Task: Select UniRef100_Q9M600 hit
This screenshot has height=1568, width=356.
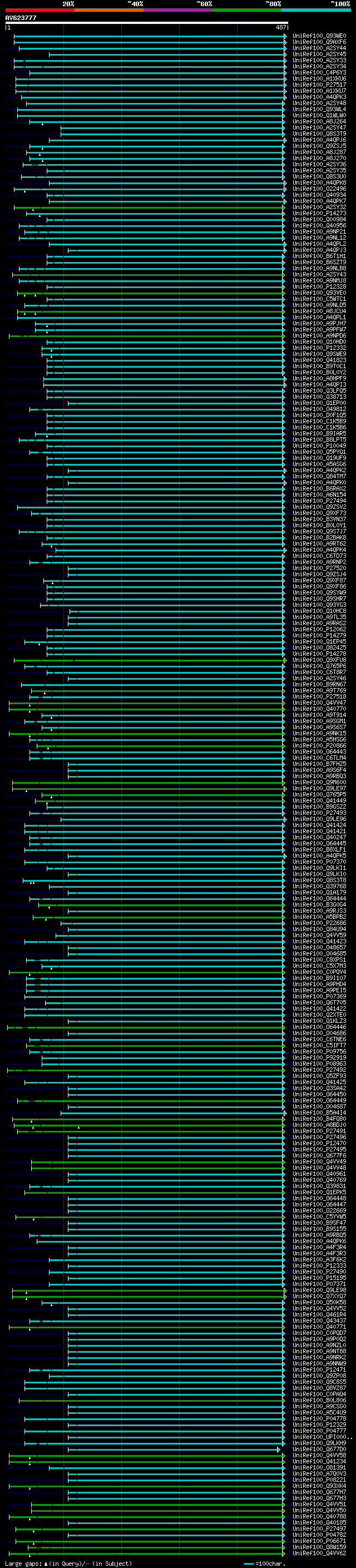Action: (319, 783)
